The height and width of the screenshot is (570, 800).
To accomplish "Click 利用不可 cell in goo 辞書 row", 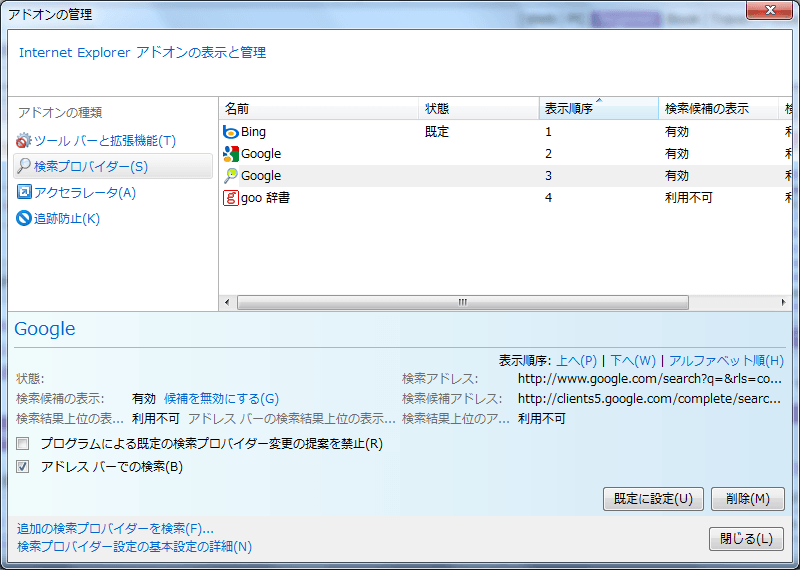I will tap(688, 198).
